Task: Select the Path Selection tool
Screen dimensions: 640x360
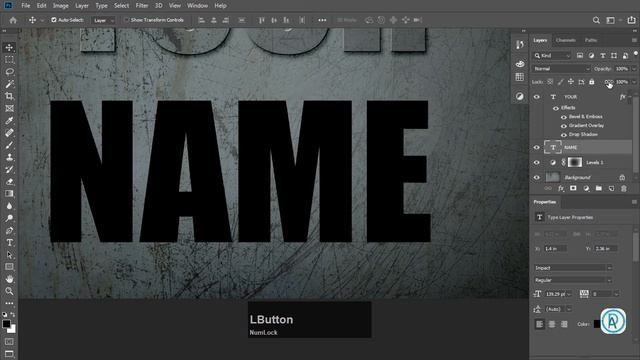Action: (x=9, y=255)
